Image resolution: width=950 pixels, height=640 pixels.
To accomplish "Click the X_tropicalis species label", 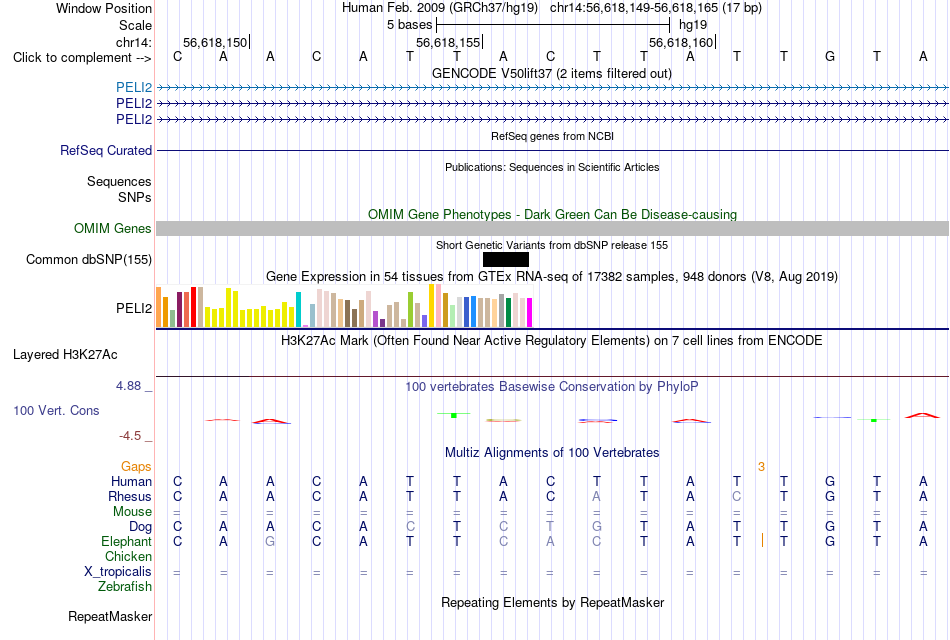I will click(x=118, y=572).
